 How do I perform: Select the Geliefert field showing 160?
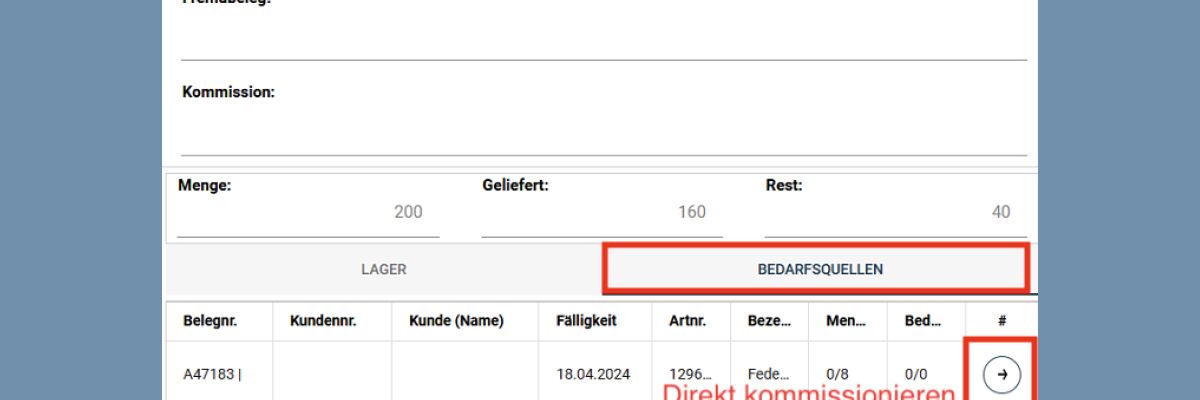click(602, 212)
